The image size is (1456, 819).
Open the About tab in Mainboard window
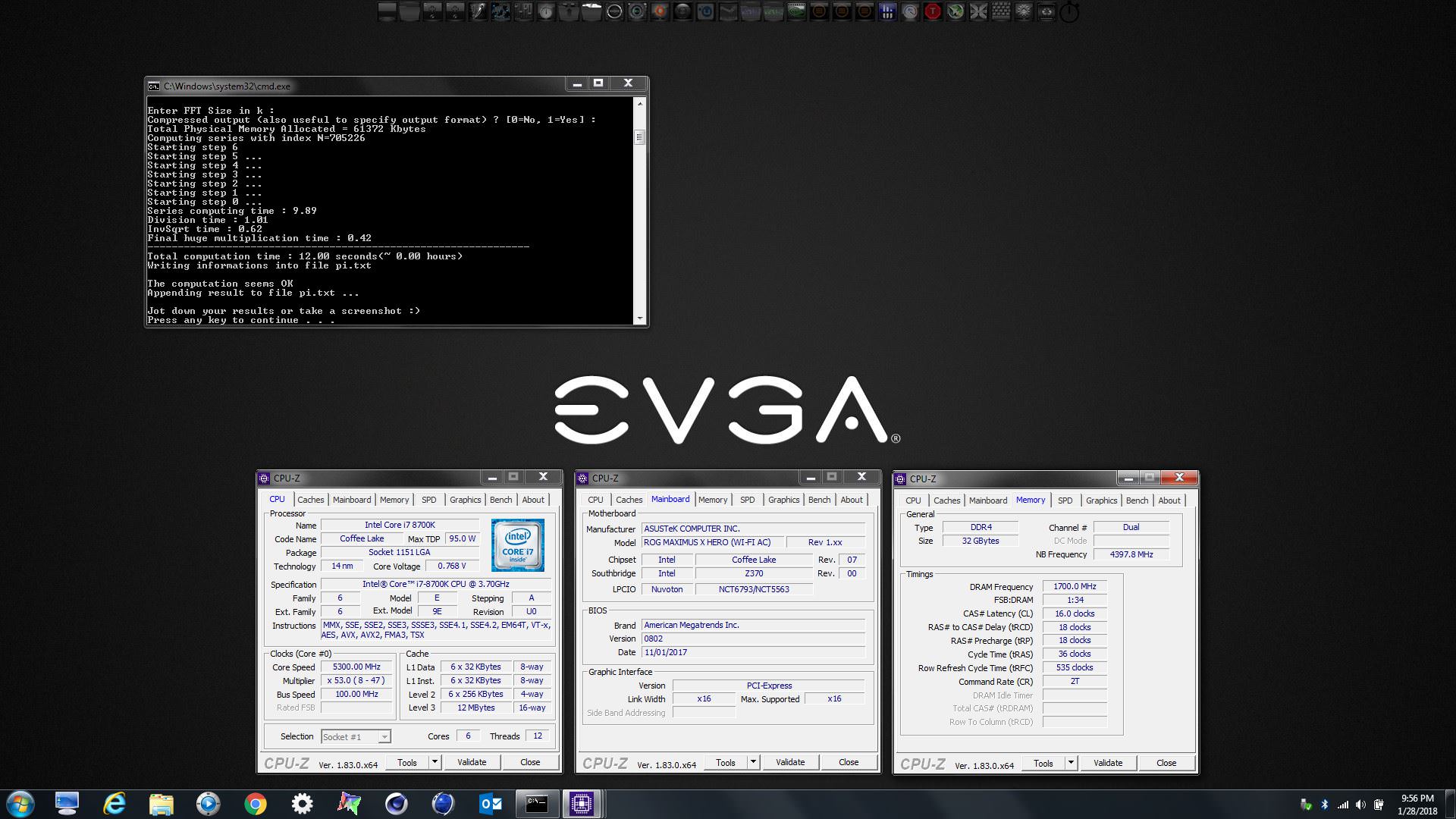coord(852,500)
